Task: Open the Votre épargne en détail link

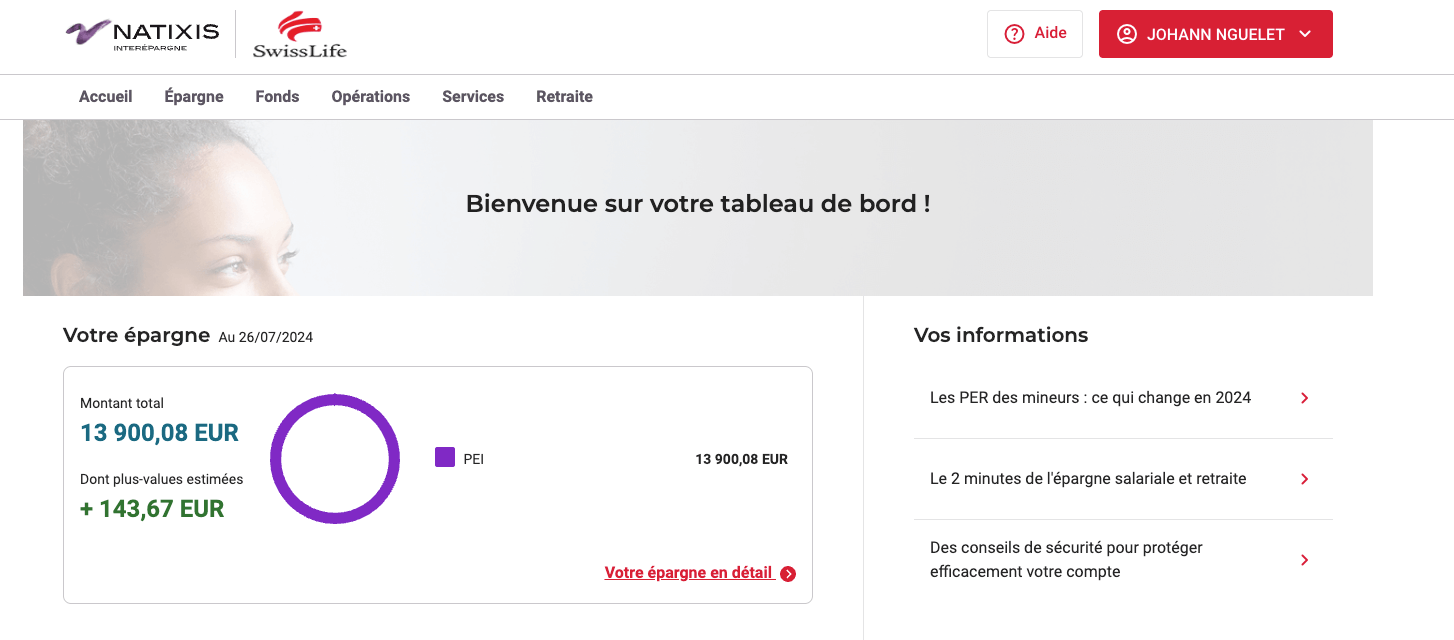Action: point(689,573)
